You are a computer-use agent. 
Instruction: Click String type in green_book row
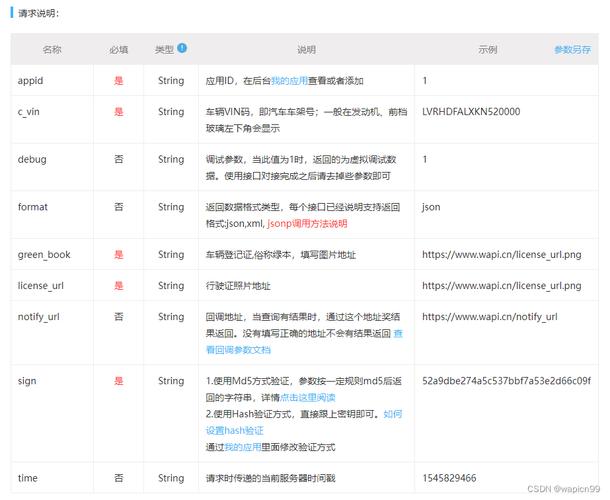click(171, 255)
